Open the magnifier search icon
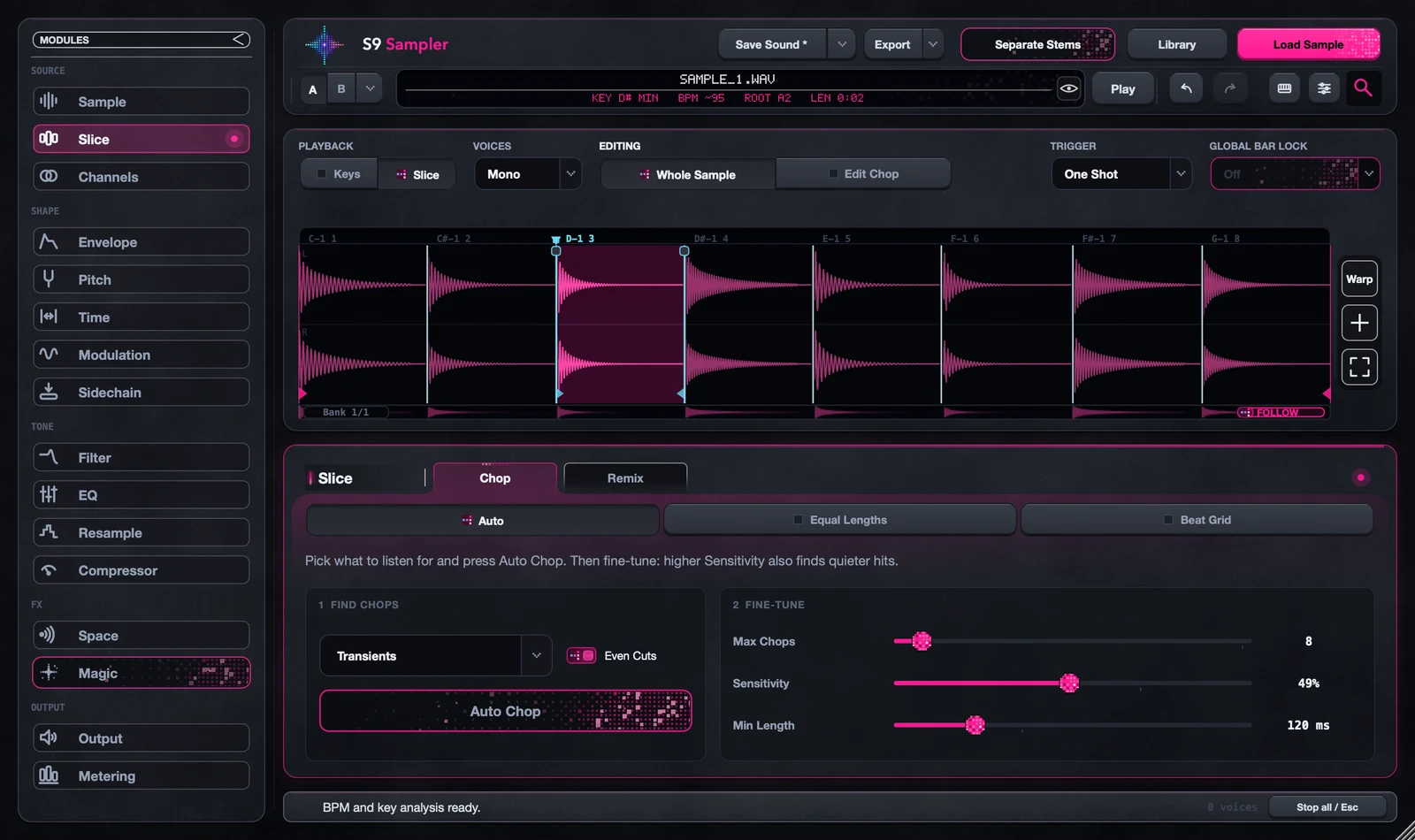The height and width of the screenshot is (840, 1415). tap(1363, 88)
